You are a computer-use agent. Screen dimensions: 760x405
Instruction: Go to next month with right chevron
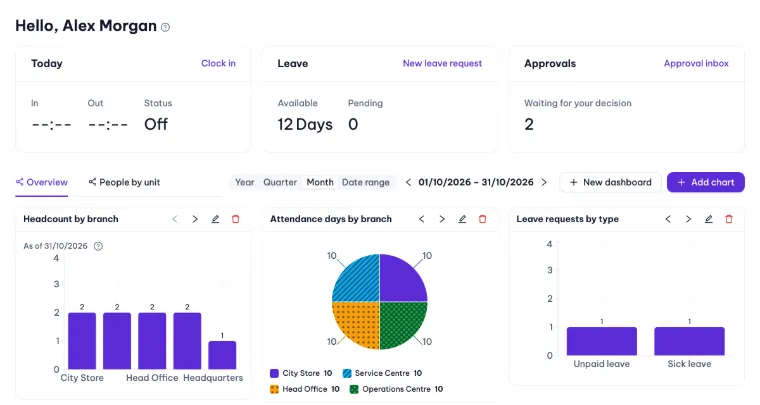tap(544, 182)
